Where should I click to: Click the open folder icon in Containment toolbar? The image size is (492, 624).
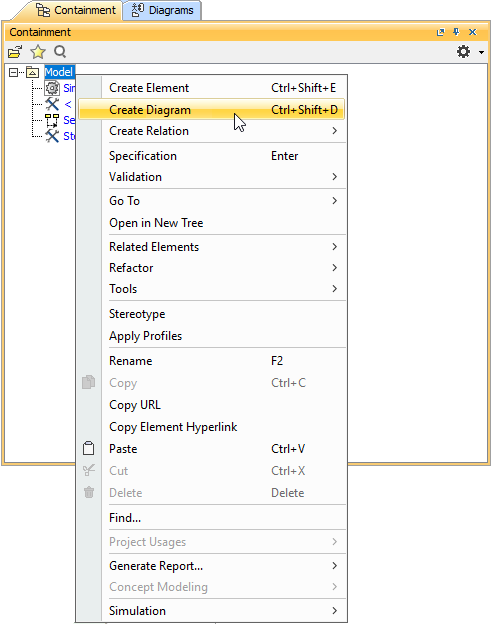(x=15, y=52)
